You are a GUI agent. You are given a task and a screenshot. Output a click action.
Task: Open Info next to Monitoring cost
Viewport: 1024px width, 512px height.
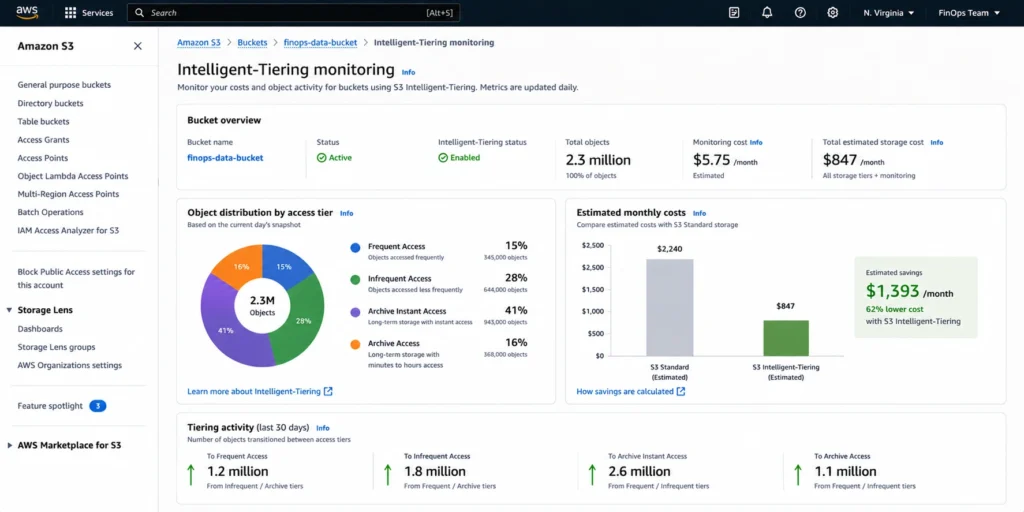coord(756,142)
